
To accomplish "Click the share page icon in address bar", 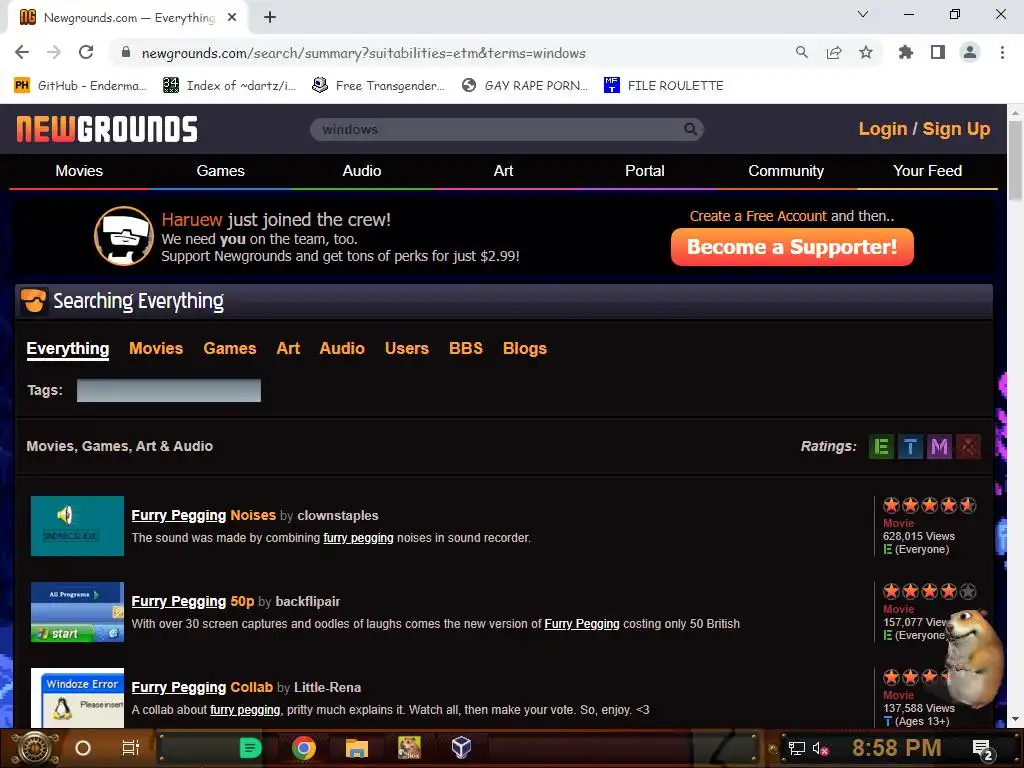I will 833,52.
